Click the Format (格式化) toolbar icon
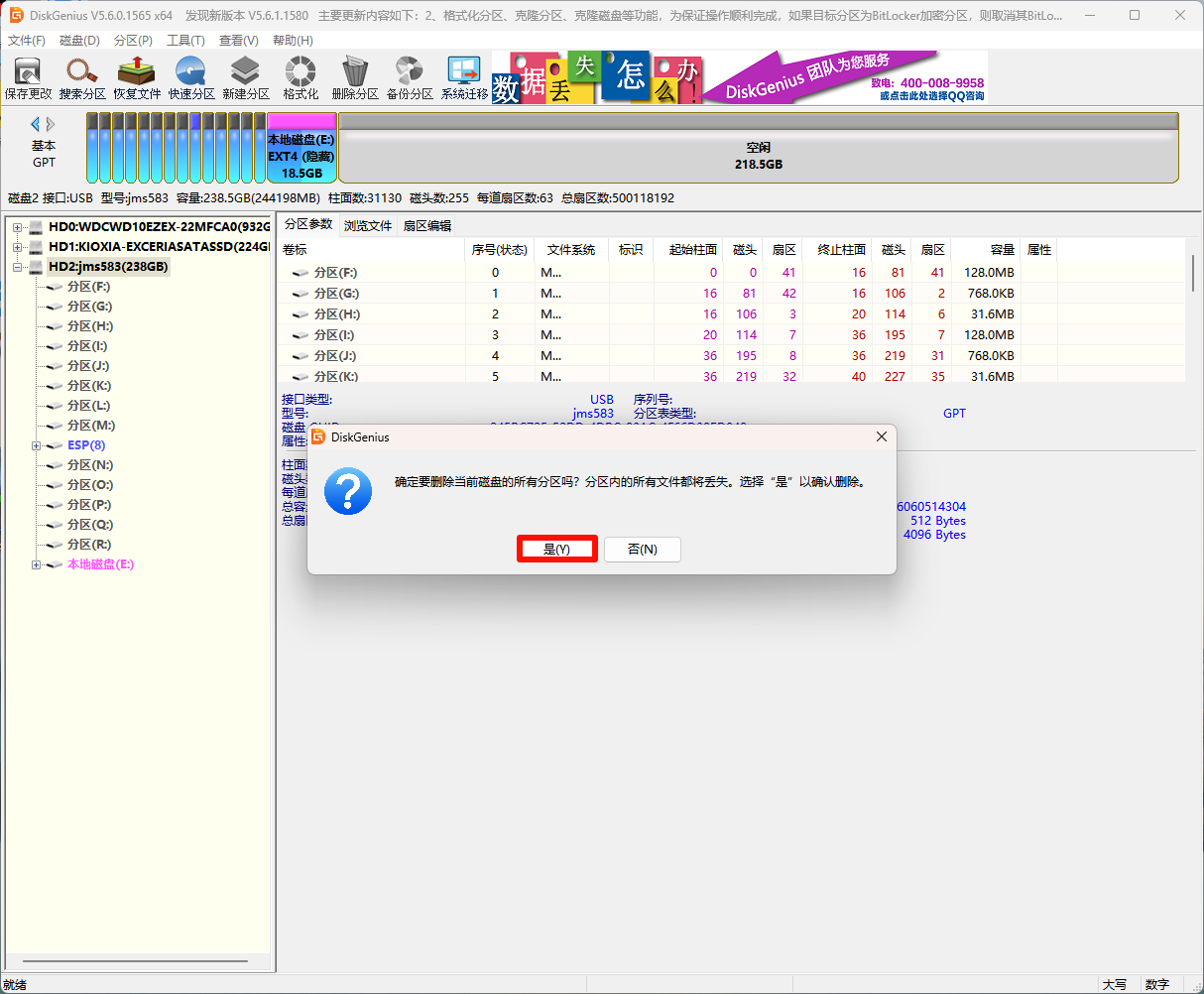Image resolution: width=1204 pixels, height=994 pixels. [x=301, y=77]
